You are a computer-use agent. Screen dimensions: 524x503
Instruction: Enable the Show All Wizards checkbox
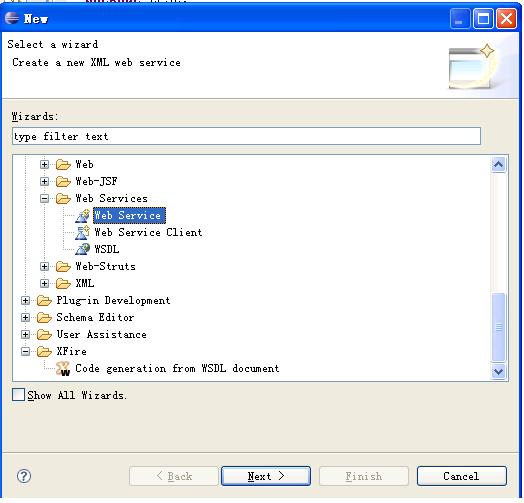tap(18, 395)
